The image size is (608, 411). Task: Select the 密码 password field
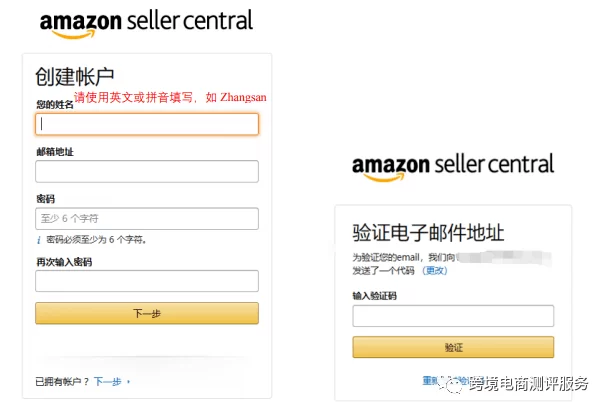pyautogui.click(x=147, y=218)
